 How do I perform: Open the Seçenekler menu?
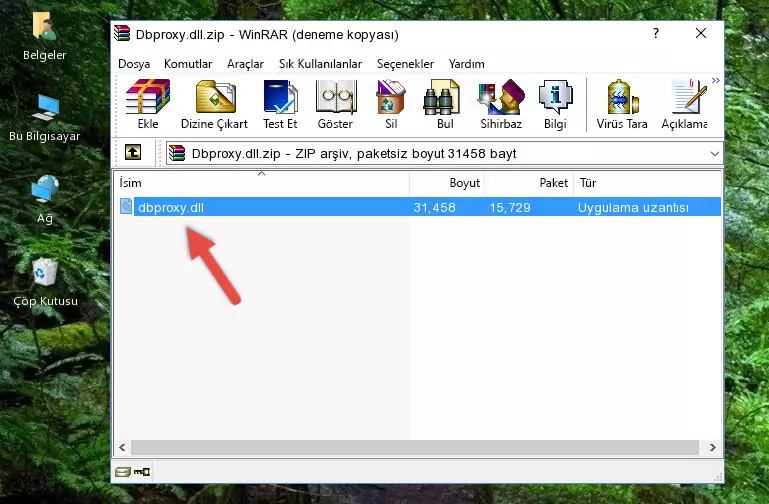tap(405, 64)
